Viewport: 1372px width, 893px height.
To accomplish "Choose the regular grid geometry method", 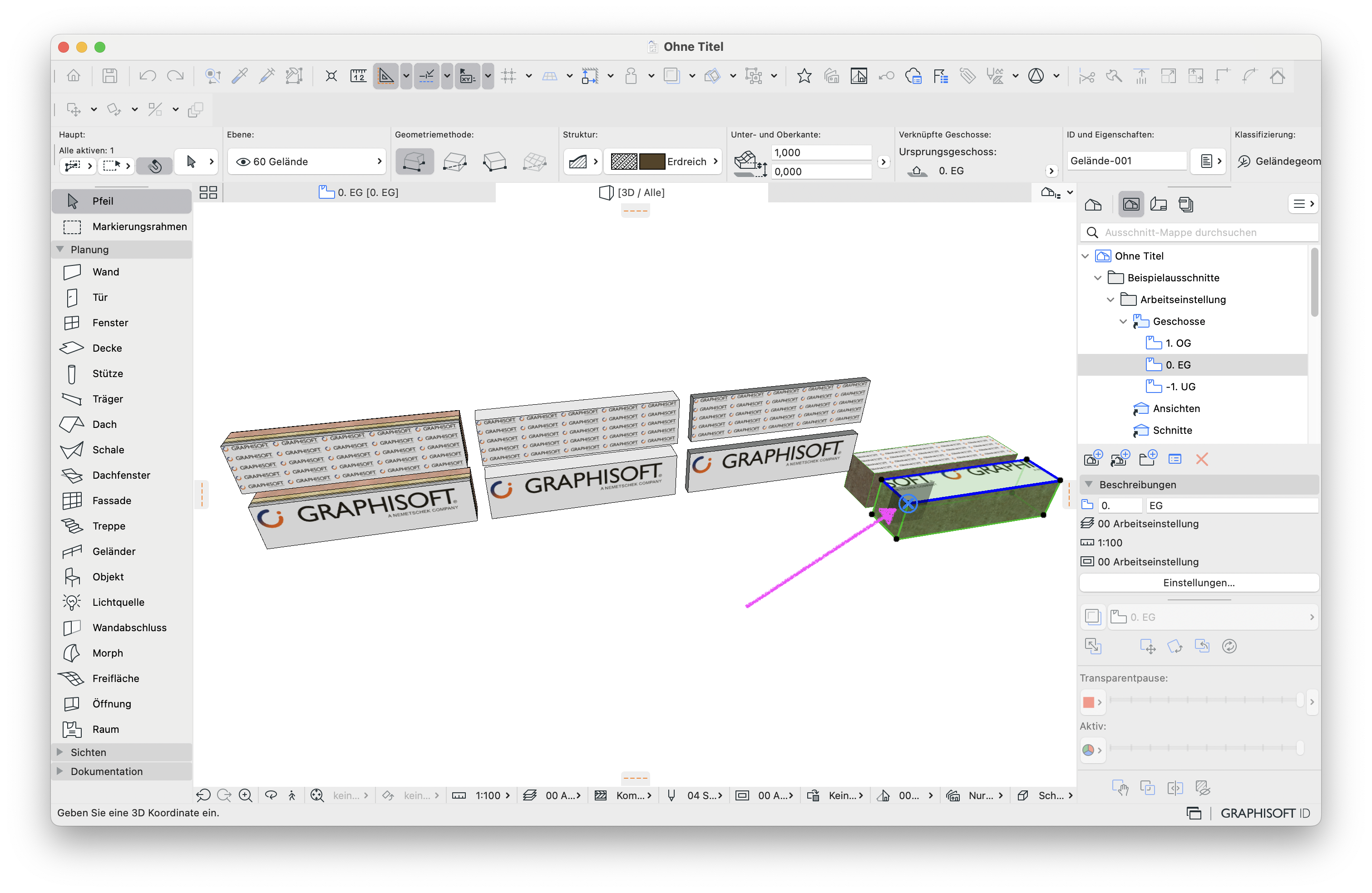I will [x=534, y=162].
